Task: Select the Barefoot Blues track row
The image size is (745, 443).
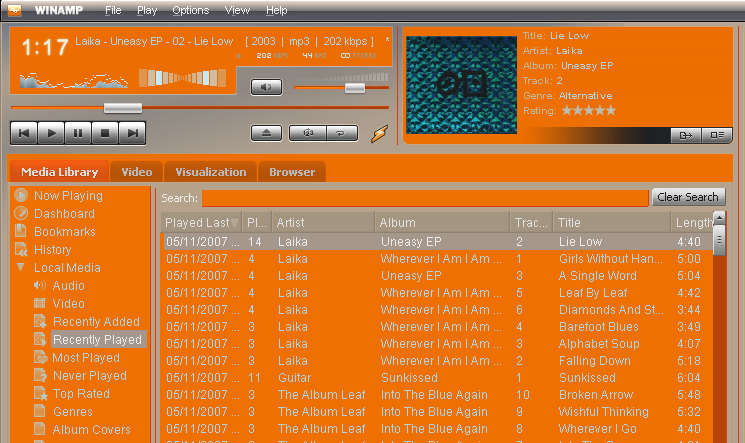Action: pyautogui.click(x=437, y=327)
